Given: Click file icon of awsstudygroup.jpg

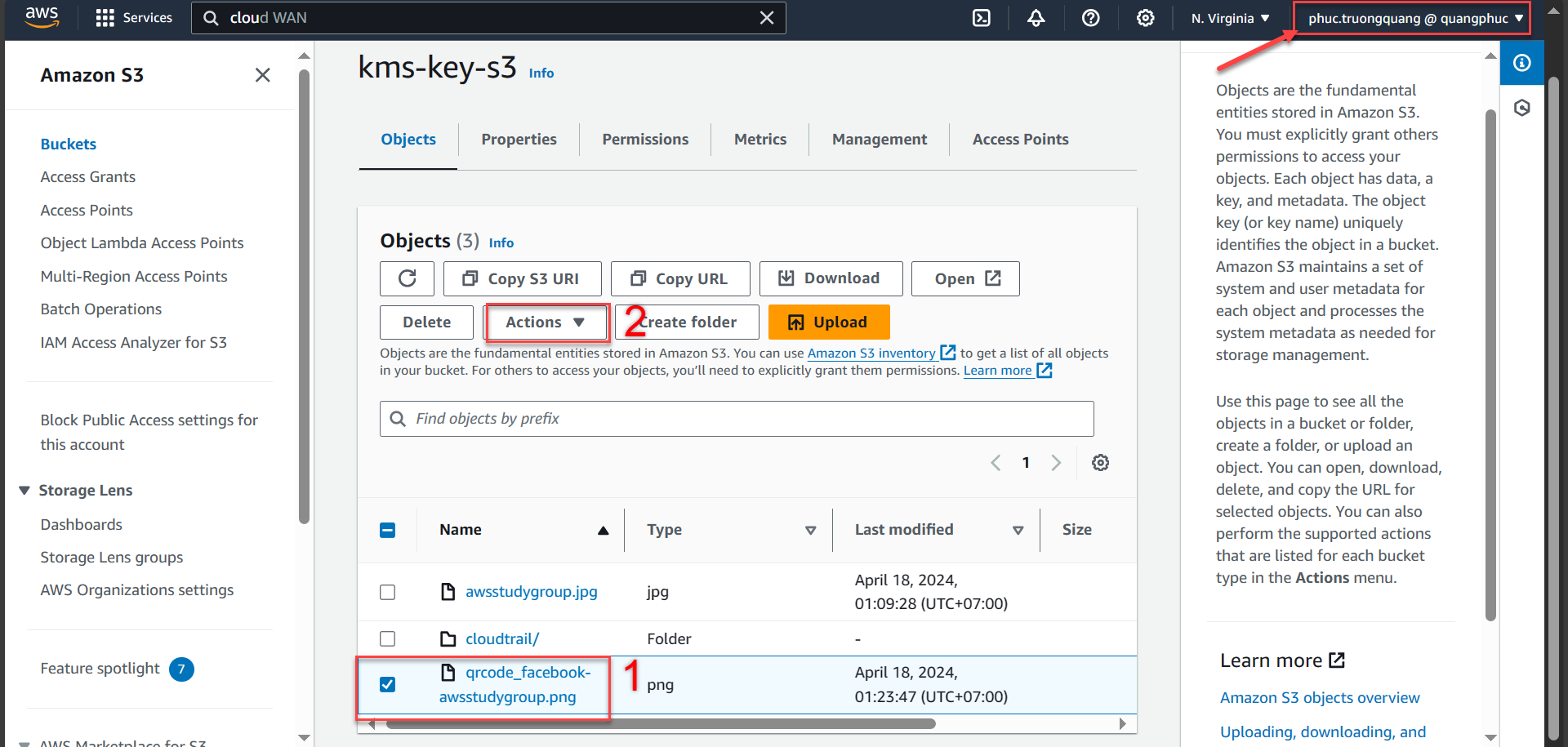Looking at the screenshot, I should pyautogui.click(x=448, y=591).
